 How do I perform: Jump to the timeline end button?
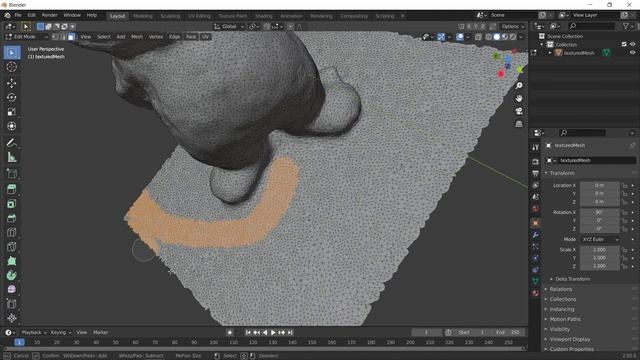(x=290, y=333)
